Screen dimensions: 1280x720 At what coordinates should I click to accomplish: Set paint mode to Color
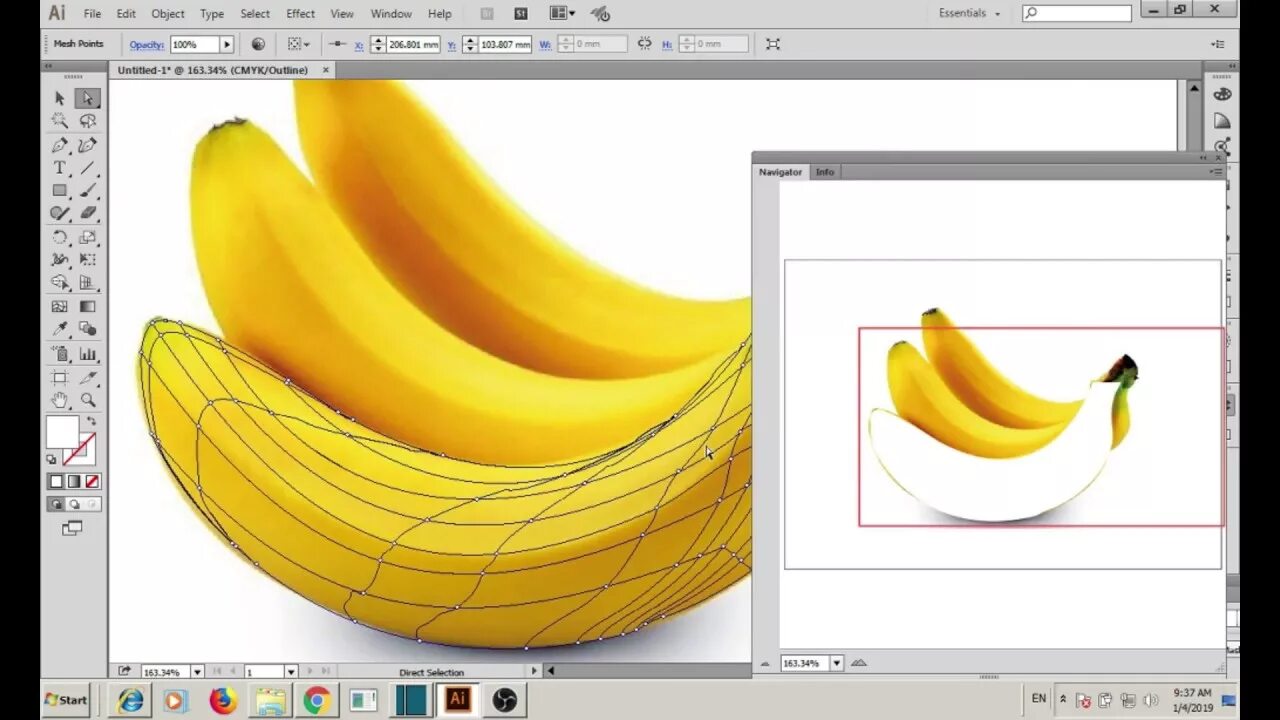click(57, 482)
